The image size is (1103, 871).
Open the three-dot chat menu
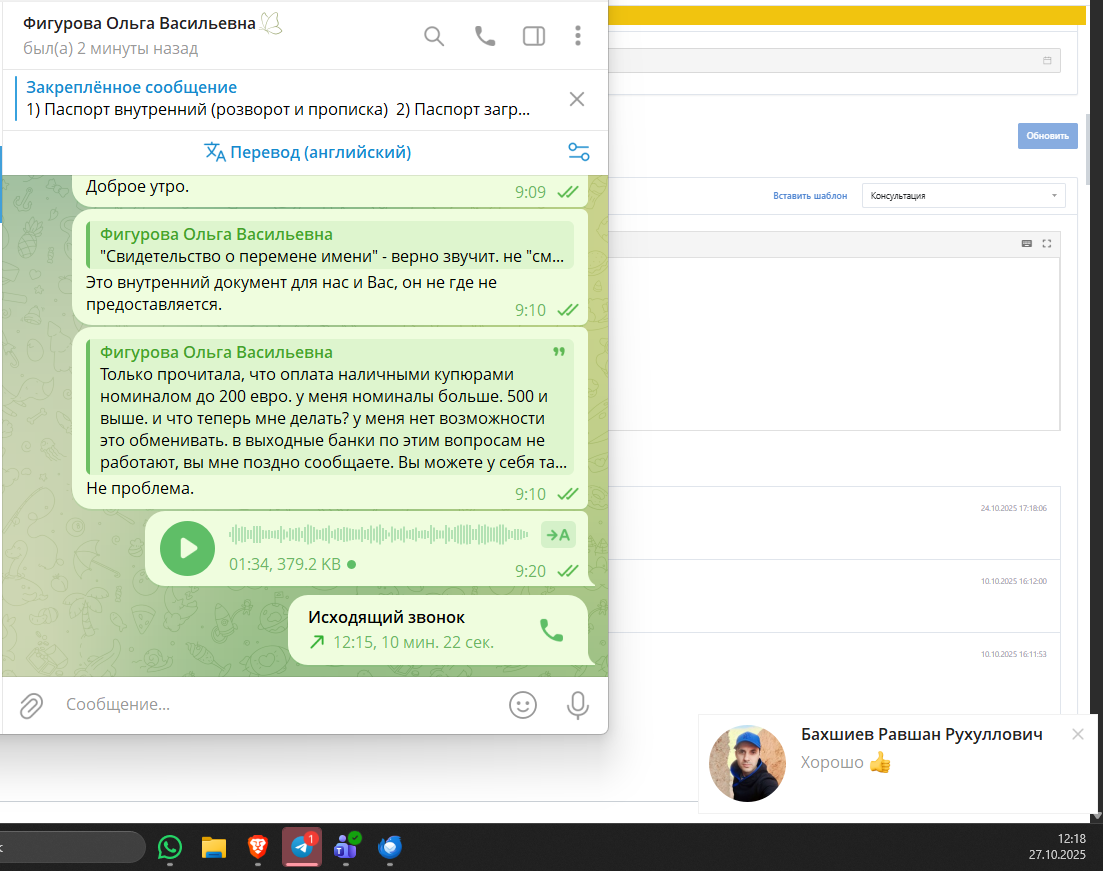click(x=578, y=36)
